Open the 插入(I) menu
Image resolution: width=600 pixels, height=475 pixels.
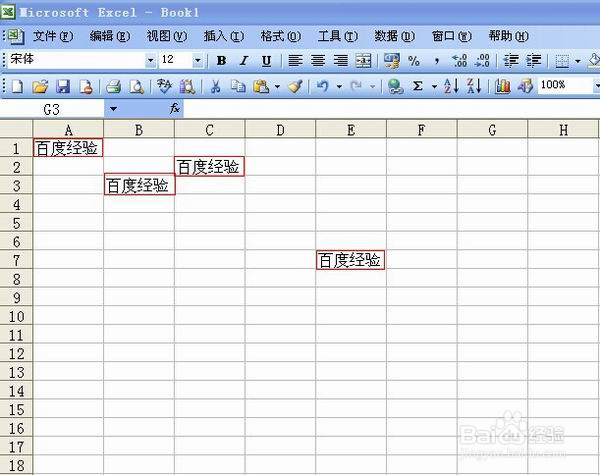tap(224, 36)
